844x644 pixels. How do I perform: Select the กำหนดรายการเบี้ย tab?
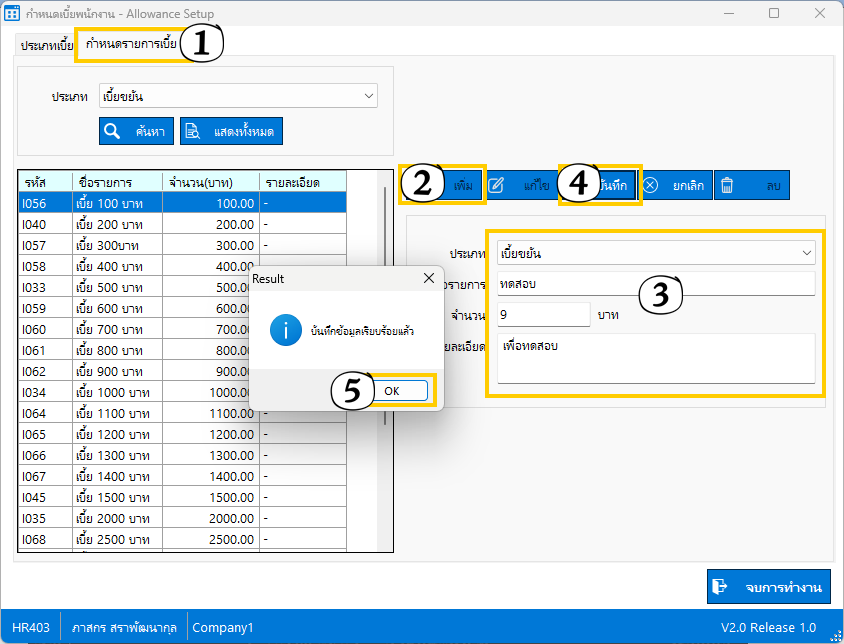(x=131, y=45)
